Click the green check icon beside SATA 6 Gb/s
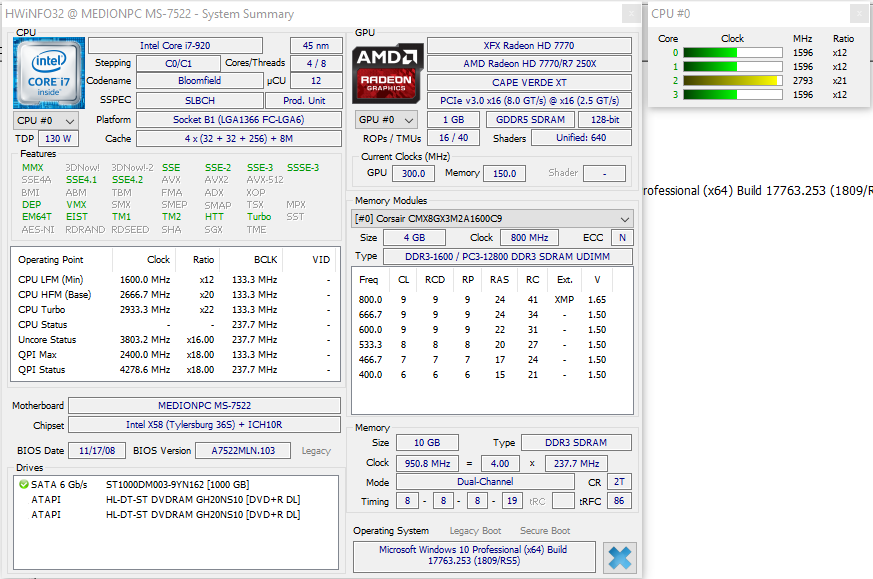This screenshot has width=873, height=579. coord(24,484)
